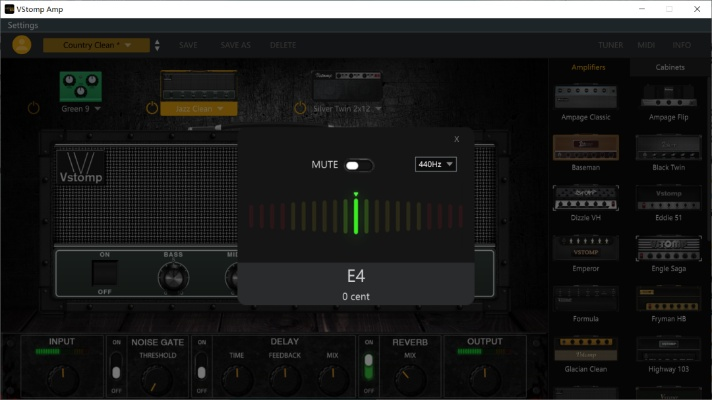The width and height of the screenshot is (712, 400).
Task: Select the Dizzle VH amplifier
Action: 586,197
